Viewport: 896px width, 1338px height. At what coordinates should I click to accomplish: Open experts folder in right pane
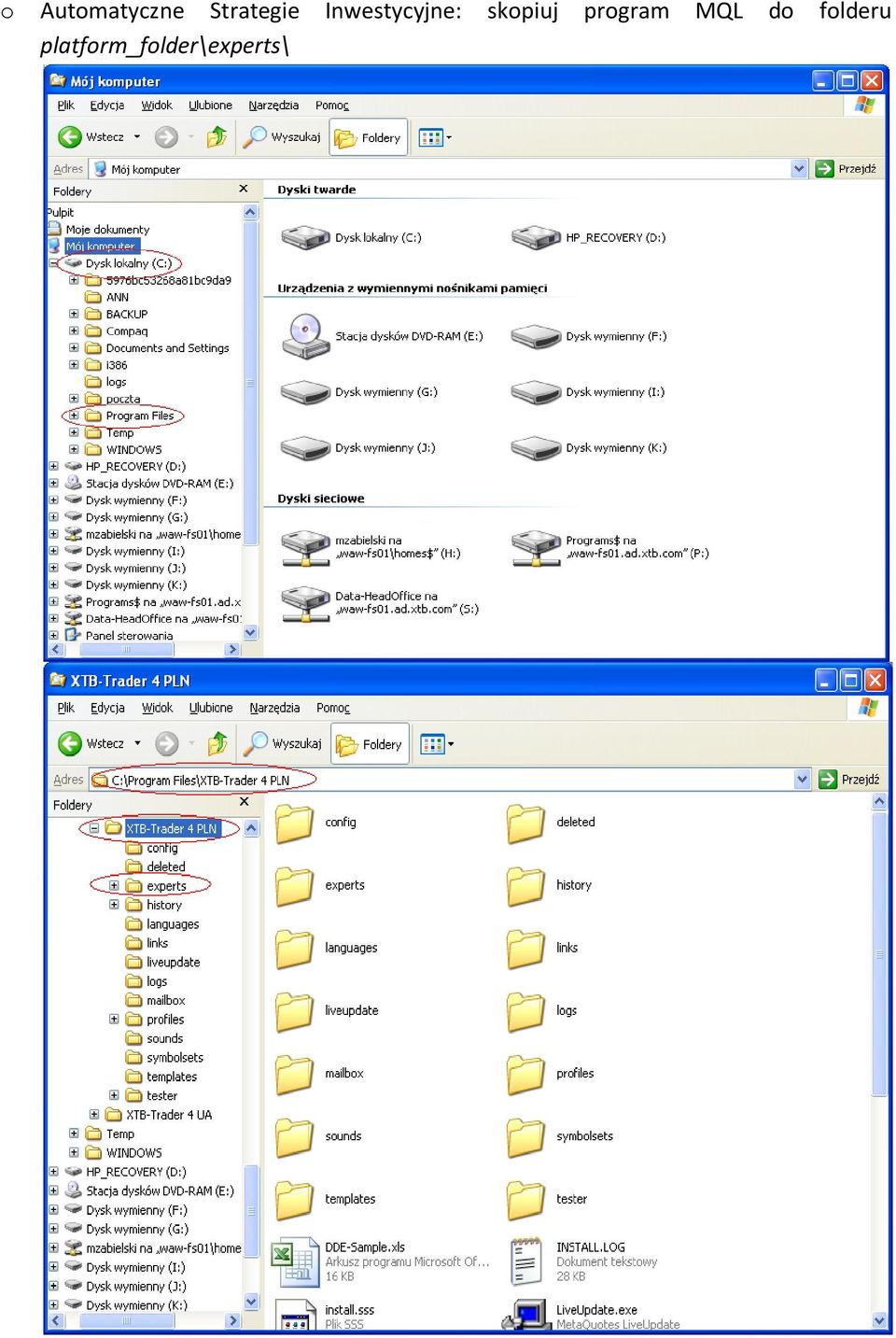click(294, 886)
